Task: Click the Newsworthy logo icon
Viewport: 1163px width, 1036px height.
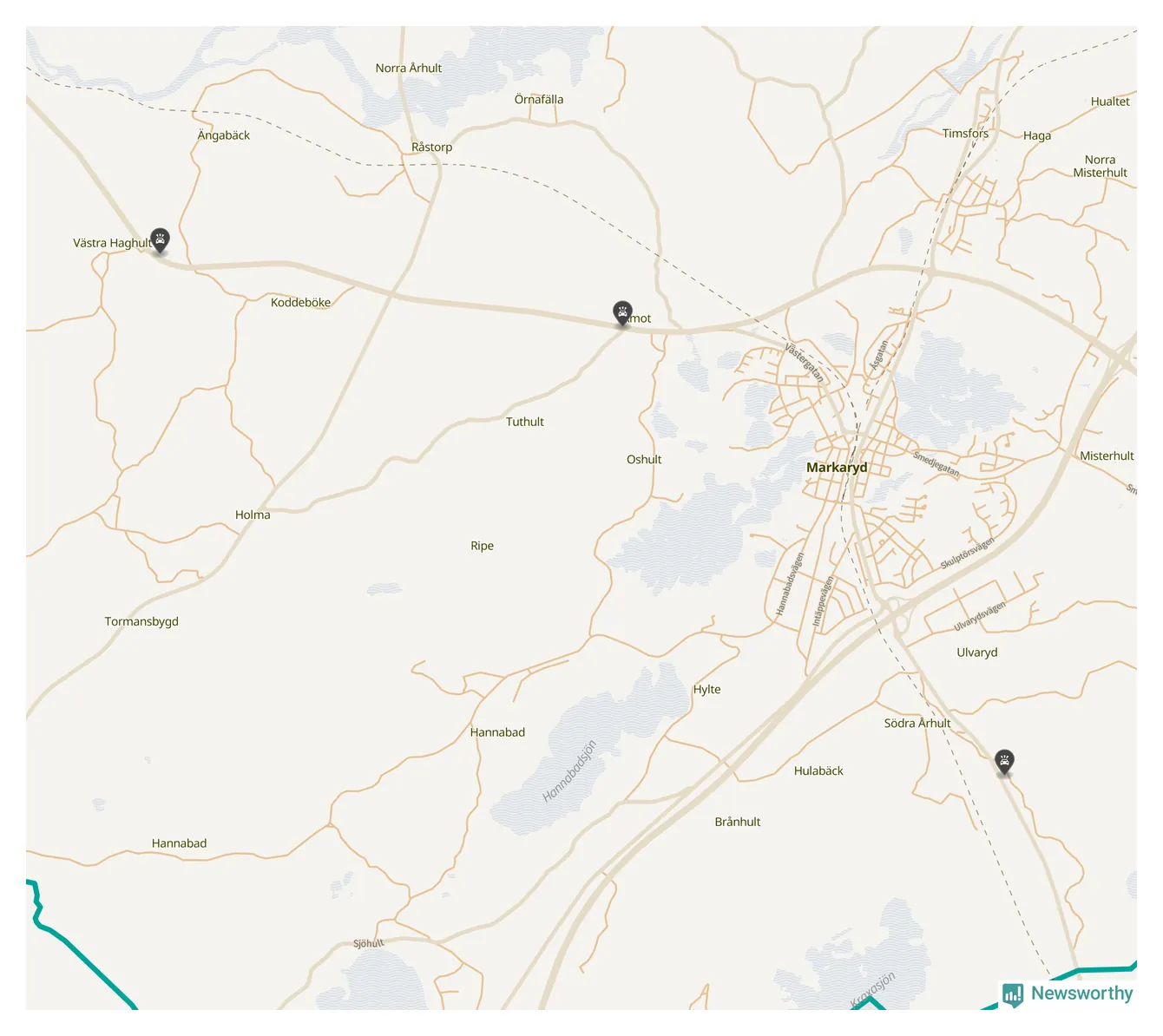Action: 1013,994
